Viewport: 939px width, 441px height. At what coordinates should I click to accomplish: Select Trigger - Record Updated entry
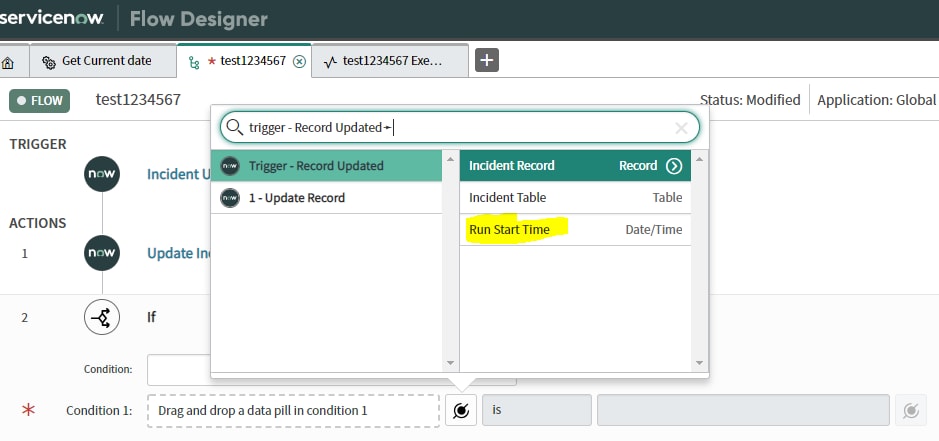(x=326, y=166)
